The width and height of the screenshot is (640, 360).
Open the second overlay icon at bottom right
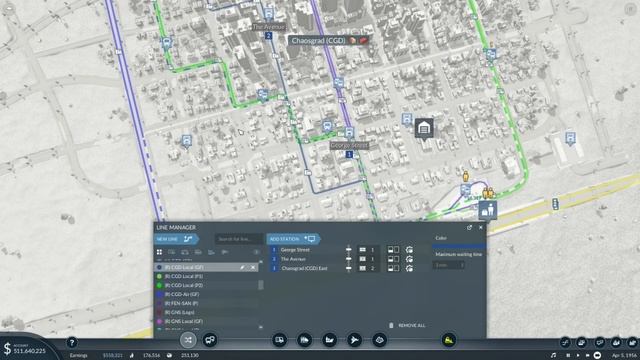click(x=582, y=342)
